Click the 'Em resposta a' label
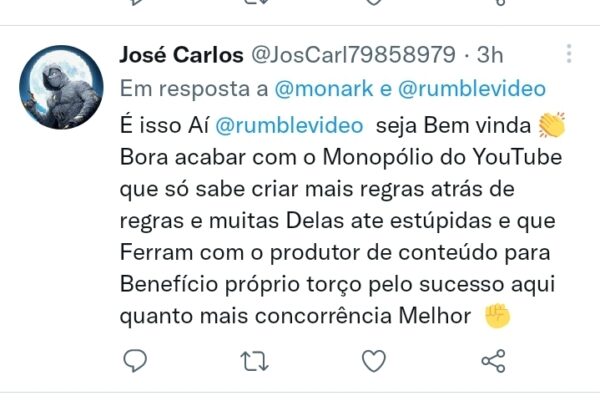 pos(192,88)
